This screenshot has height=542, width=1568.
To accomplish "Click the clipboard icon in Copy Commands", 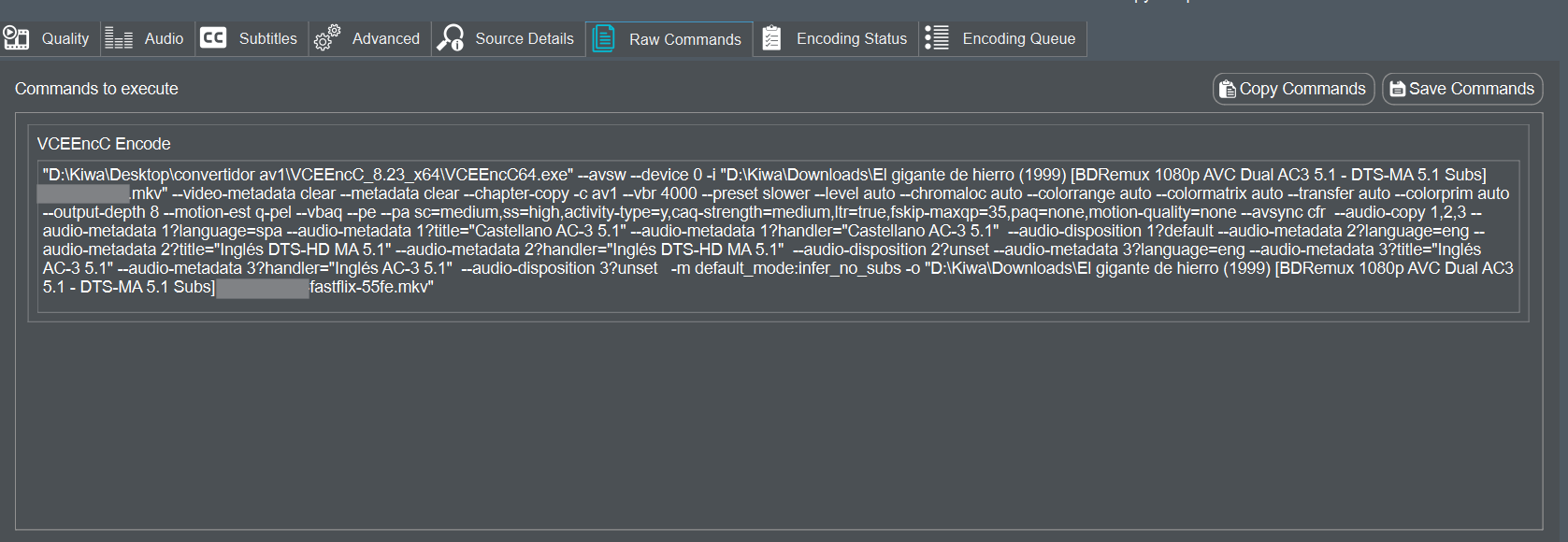I will 1227,89.
